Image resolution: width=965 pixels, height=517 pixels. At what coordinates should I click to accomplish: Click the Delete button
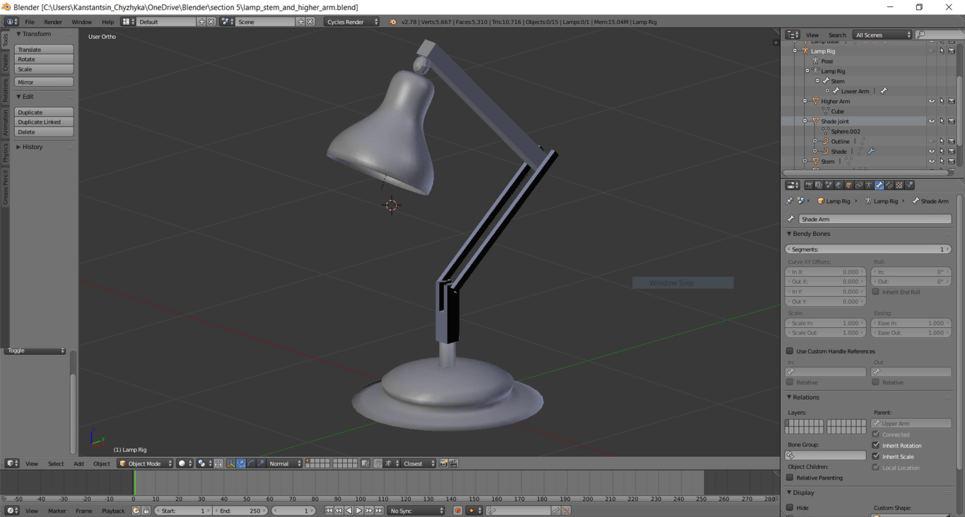tap(44, 132)
